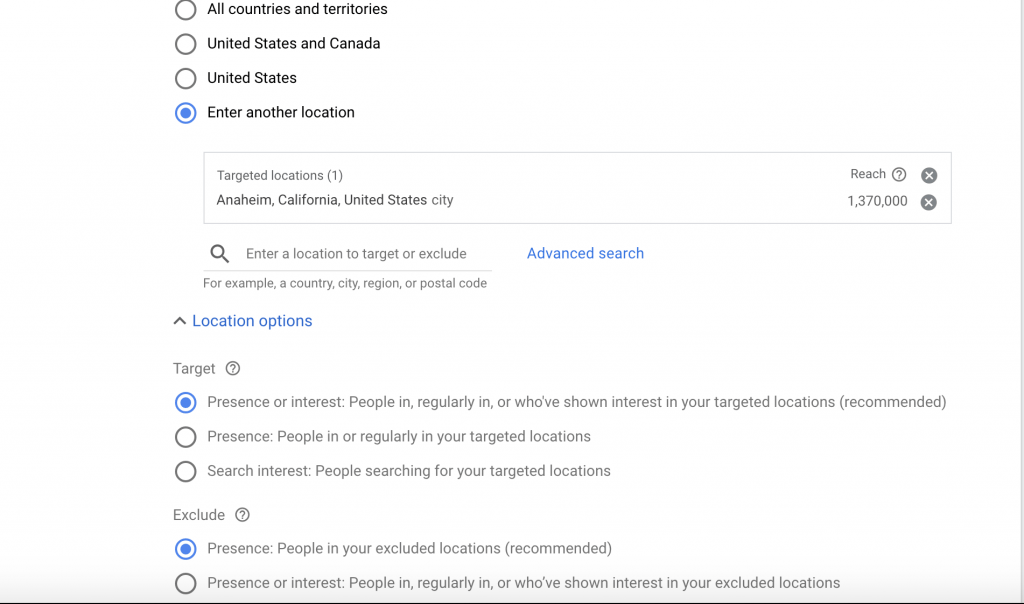Choose Presence: People in or regularly in option

point(185,437)
